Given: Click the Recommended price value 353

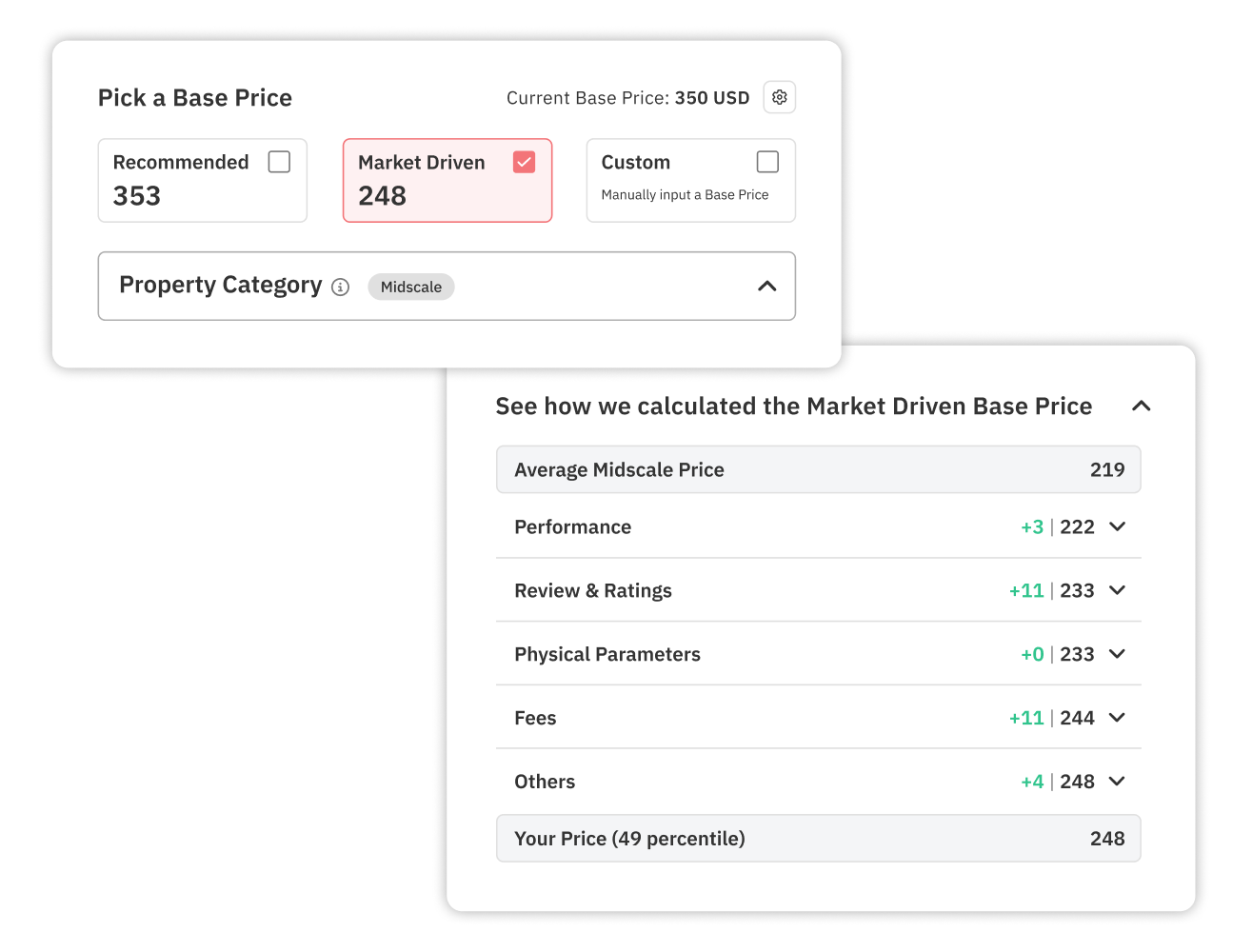Looking at the screenshot, I should click(137, 196).
